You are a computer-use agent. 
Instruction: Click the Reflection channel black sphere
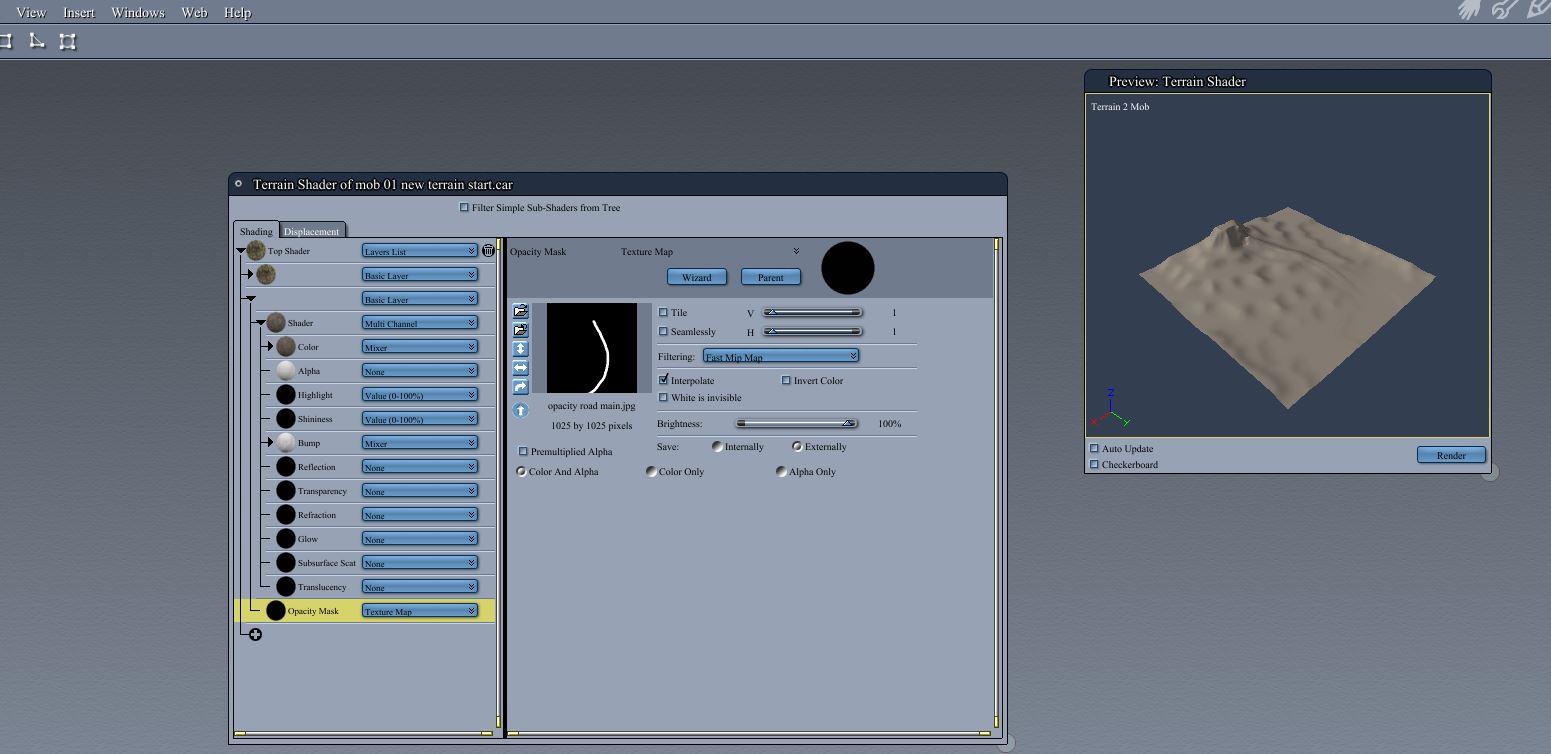point(286,467)
